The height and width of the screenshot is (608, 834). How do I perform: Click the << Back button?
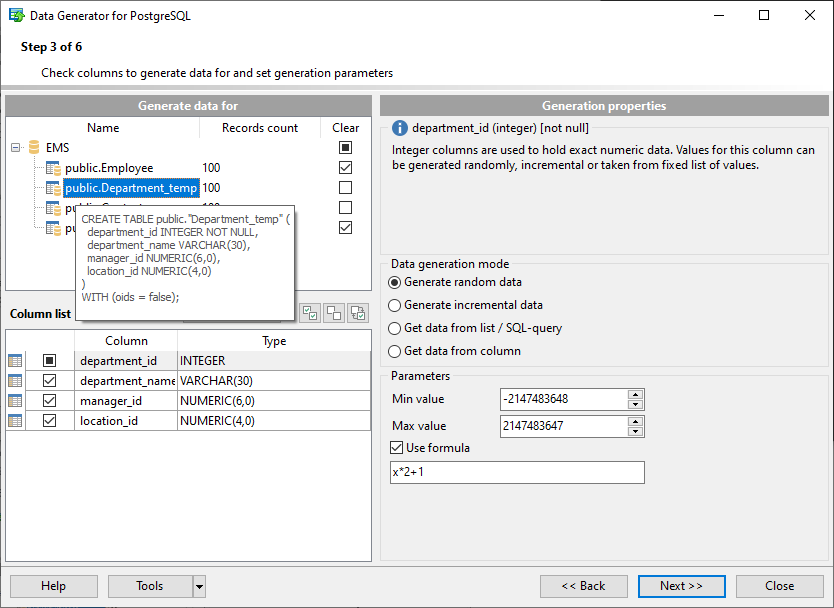[584, 586]
